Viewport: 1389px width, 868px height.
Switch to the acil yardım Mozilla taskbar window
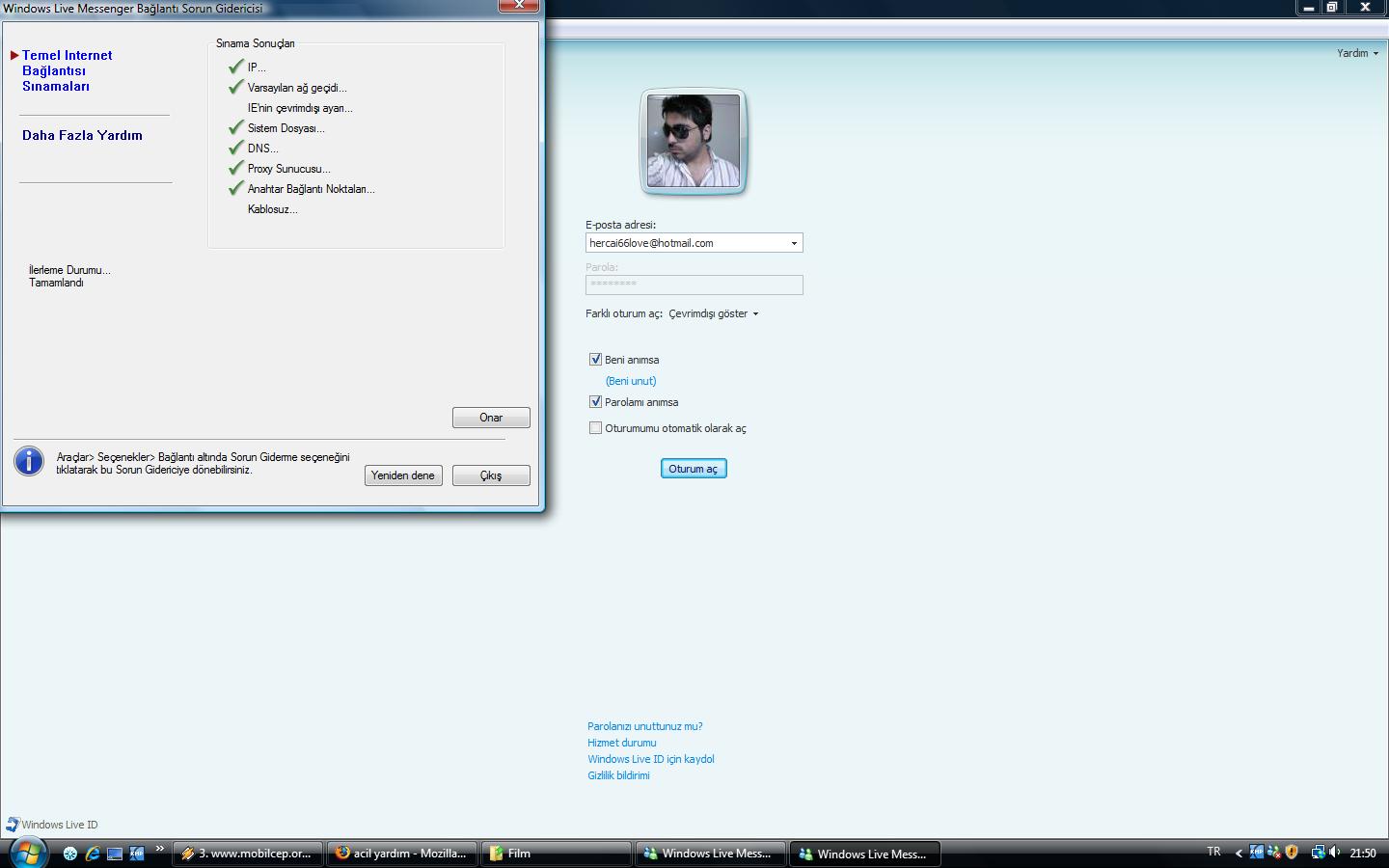click(402, 854)
